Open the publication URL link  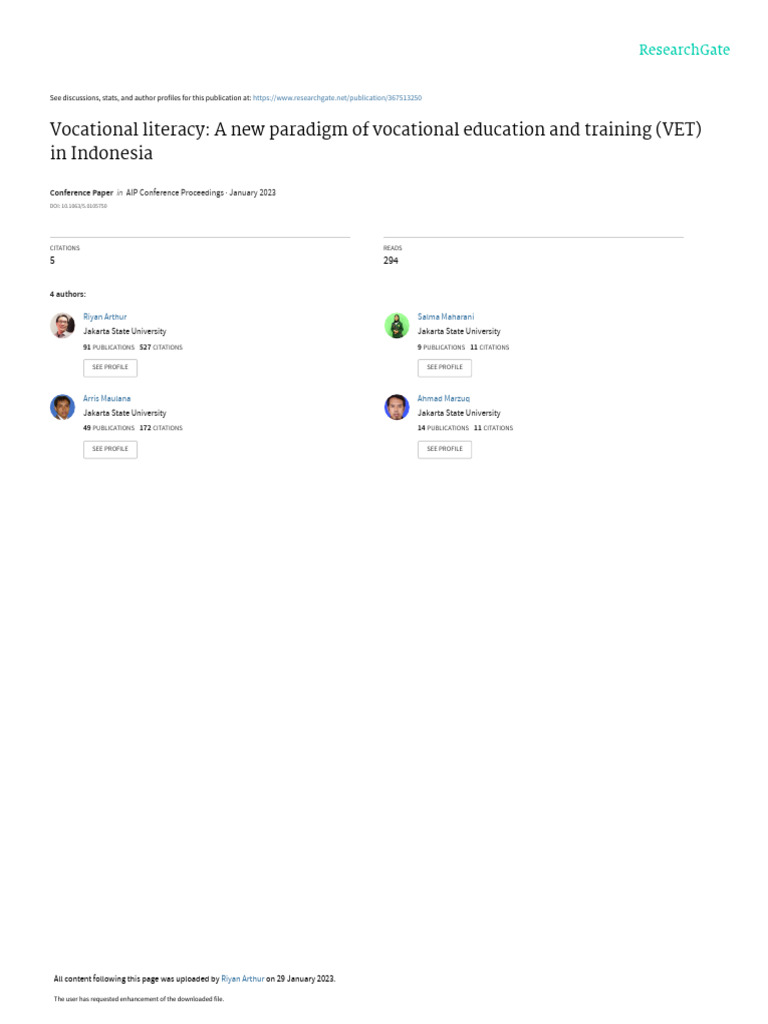344,98
